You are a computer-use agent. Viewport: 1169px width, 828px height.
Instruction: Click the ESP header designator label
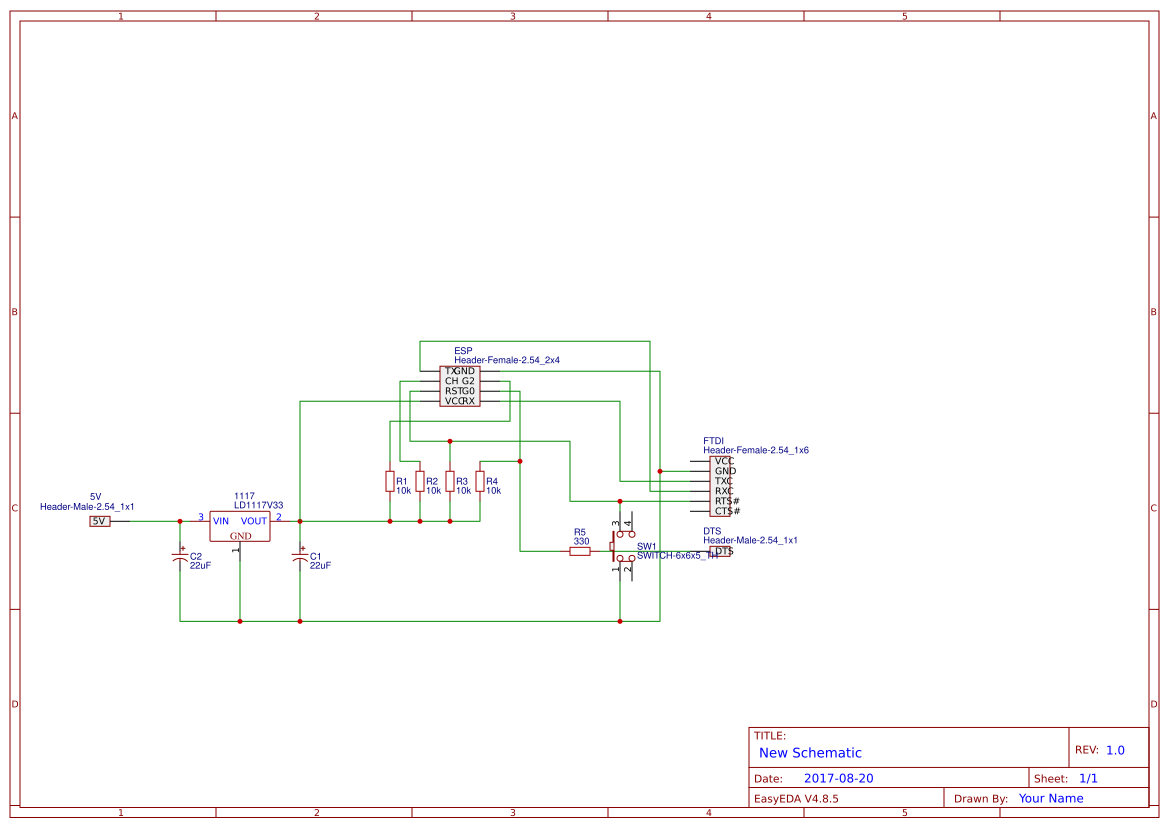(x=461, y=351)
